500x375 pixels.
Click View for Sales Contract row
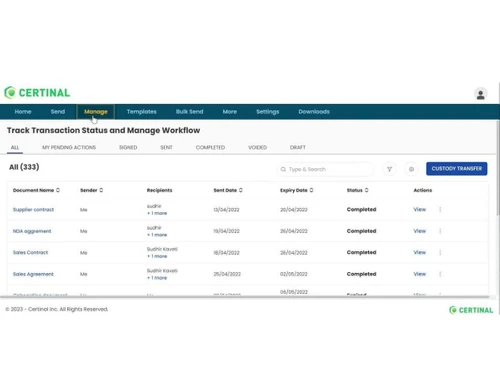click(420, 253)
